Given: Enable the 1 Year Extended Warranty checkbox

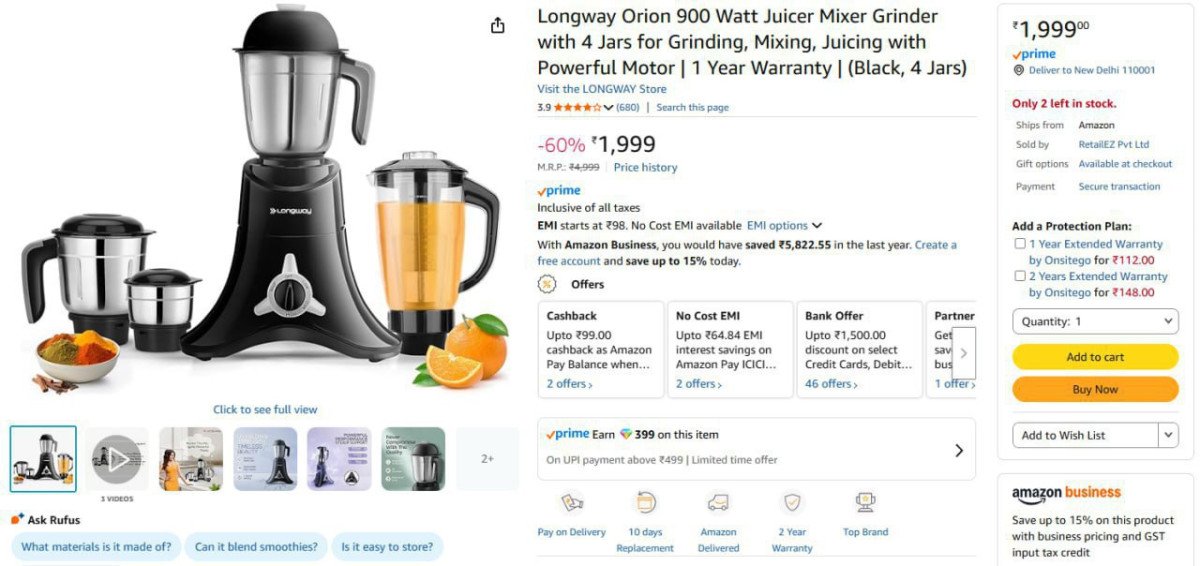Looking at the screenshot, I should pos(1020,244).
